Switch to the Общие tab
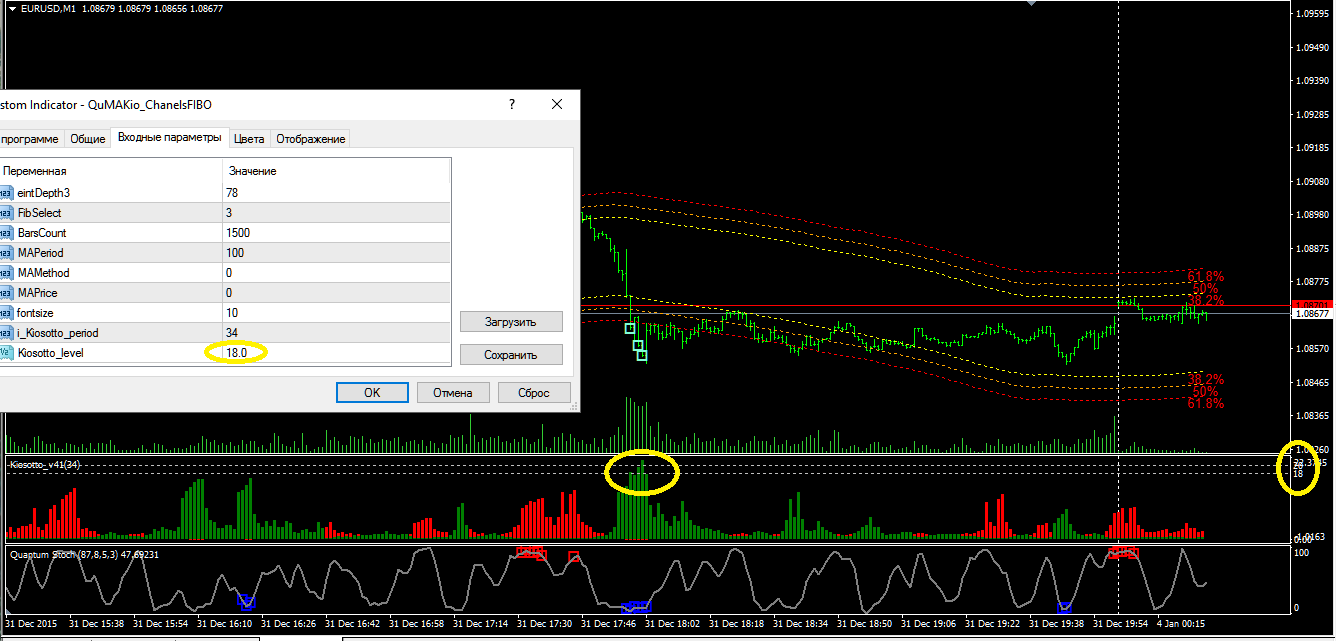 (87, 139)
